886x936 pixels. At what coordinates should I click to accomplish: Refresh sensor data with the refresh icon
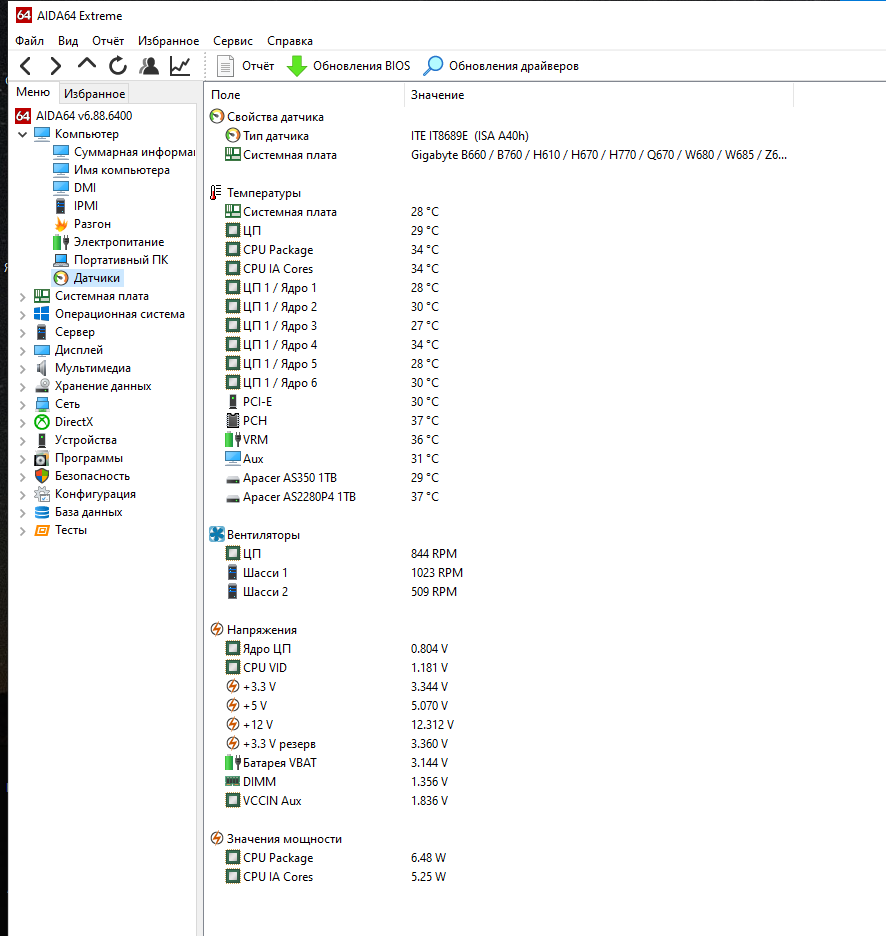[118, 66]
